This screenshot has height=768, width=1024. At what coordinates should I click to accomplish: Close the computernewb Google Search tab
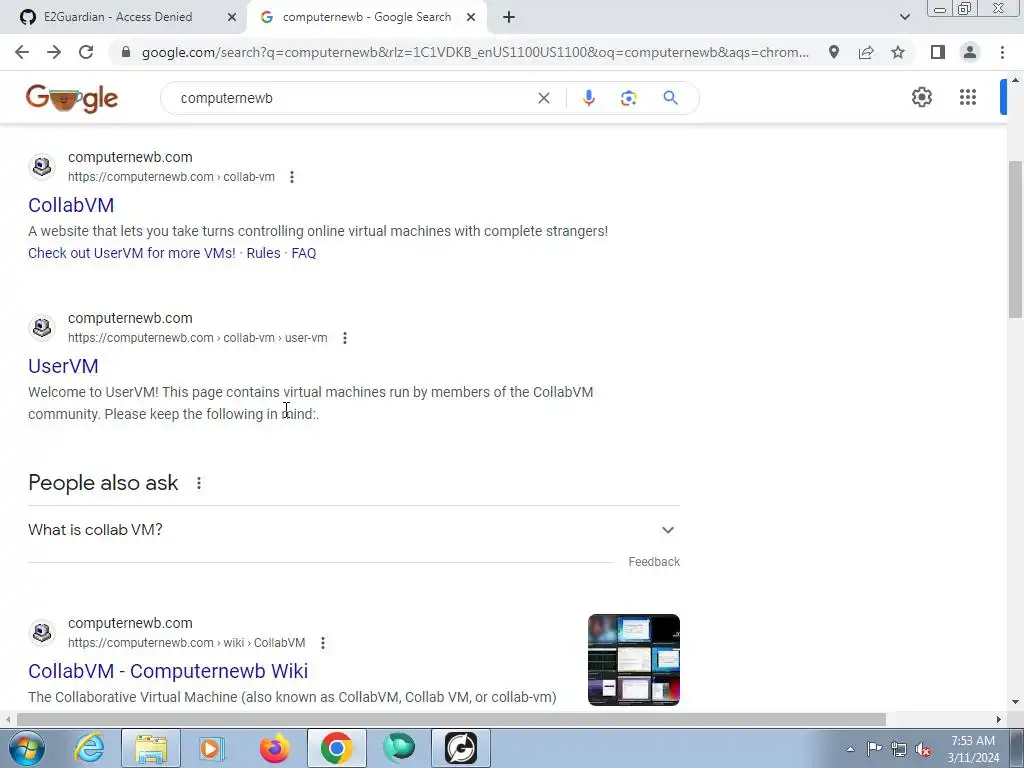click(471, 17)
